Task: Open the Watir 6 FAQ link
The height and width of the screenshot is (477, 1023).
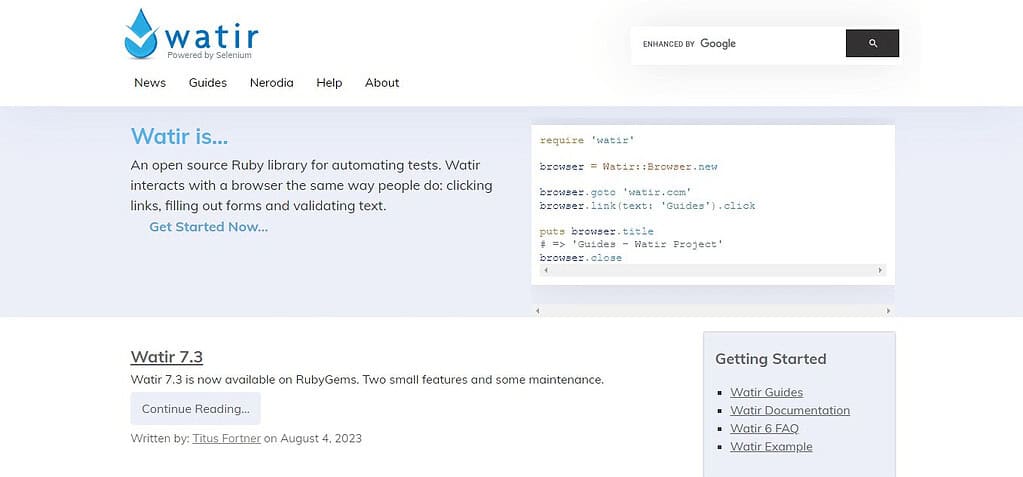Action: coord(765,429)
